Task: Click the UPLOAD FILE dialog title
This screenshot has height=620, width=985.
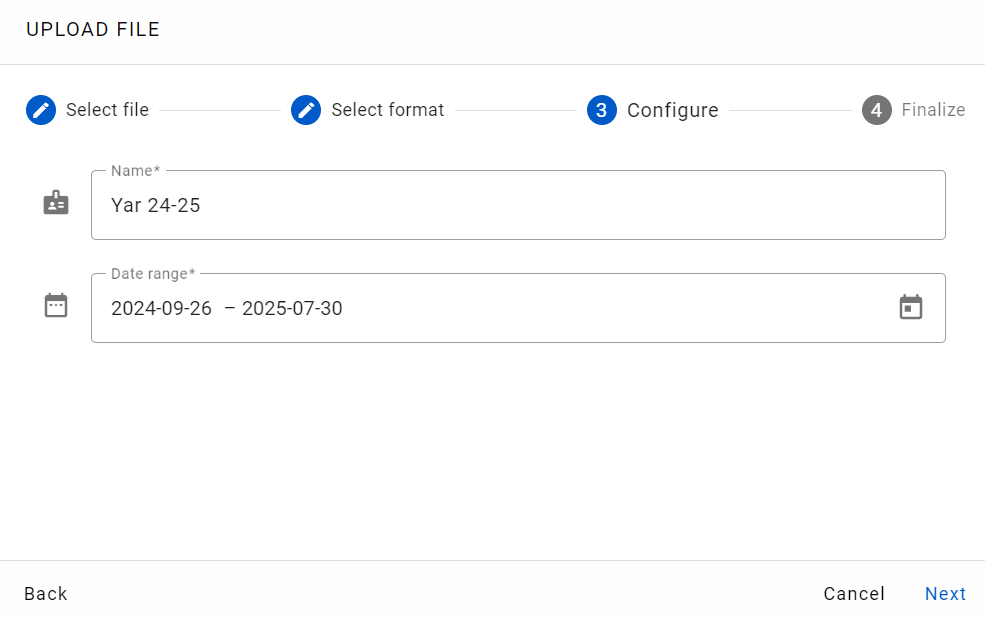Action: [93, 30]
